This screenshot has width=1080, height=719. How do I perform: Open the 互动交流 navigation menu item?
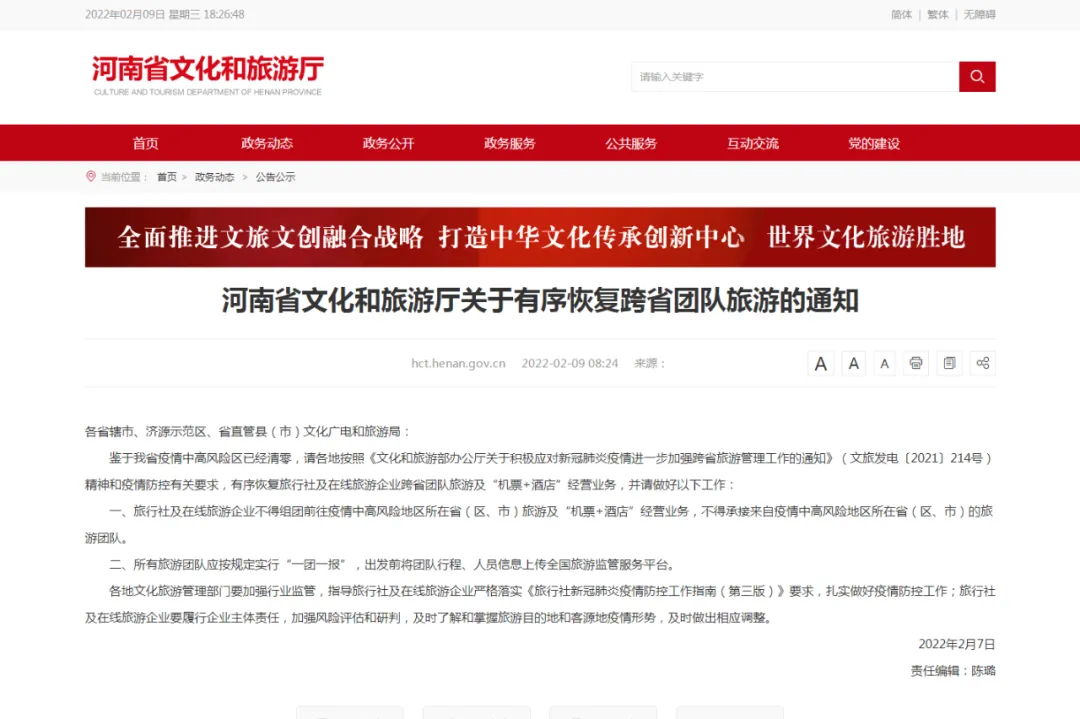(753, 143)
